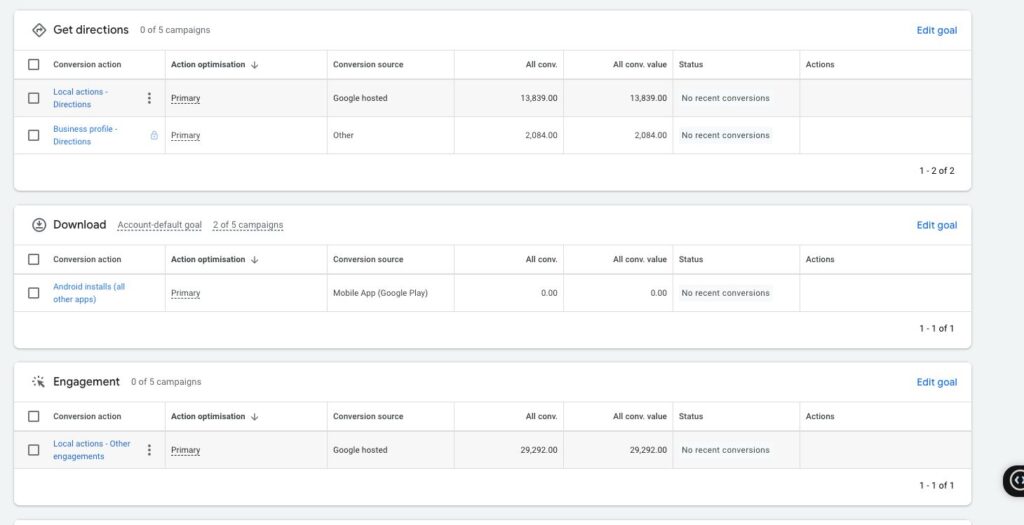Click sort arrow in Get directions Action optimisation header

point(255,65)
